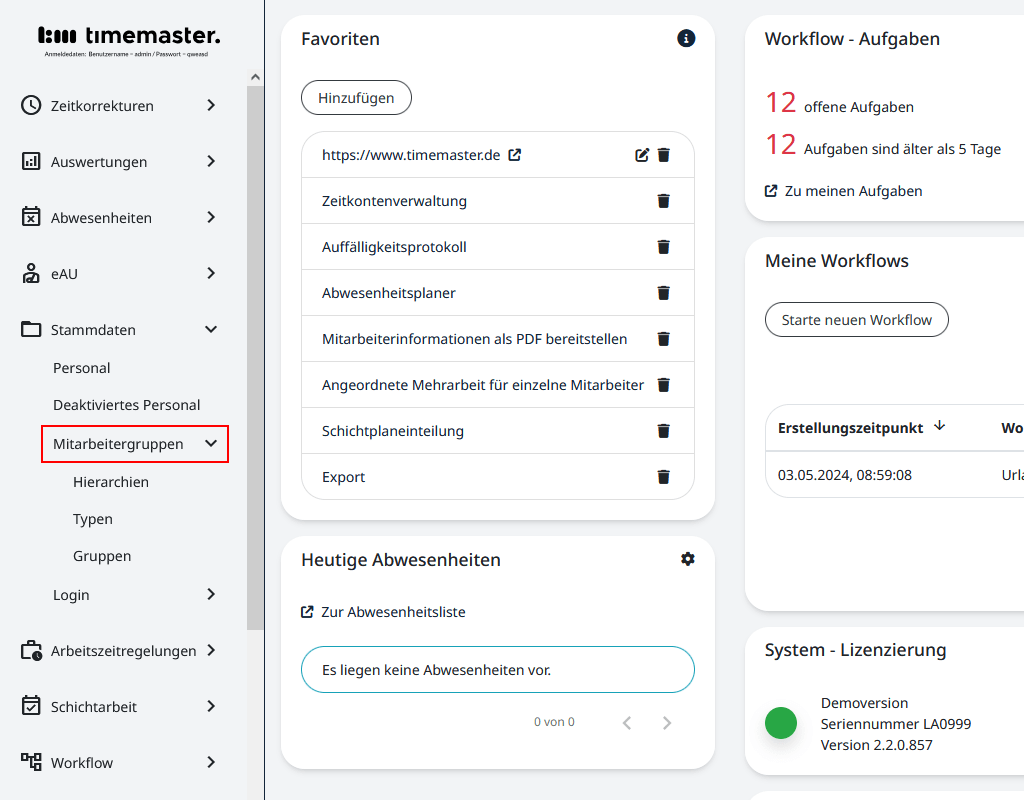Select Personal under Stammdaten
This screenshot has width=1024, height=800.
pyautogui.click(x=79, y=367)
